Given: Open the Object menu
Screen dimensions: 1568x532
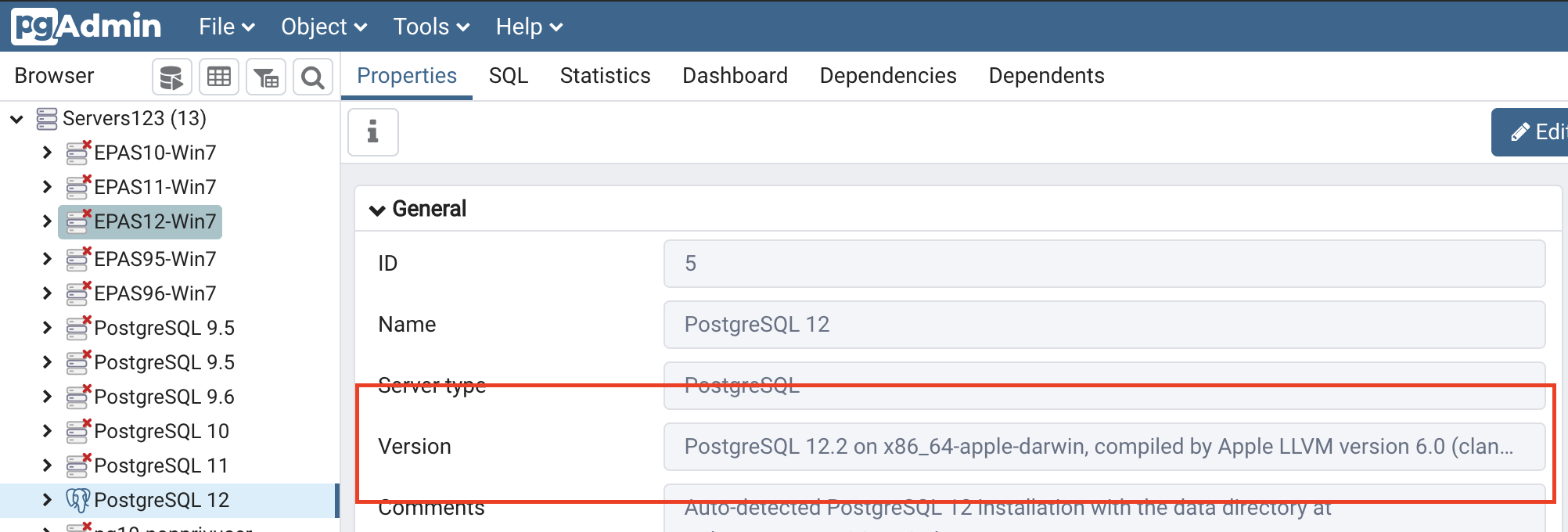Looking at the screenshot, I should (x=324, y=27).
